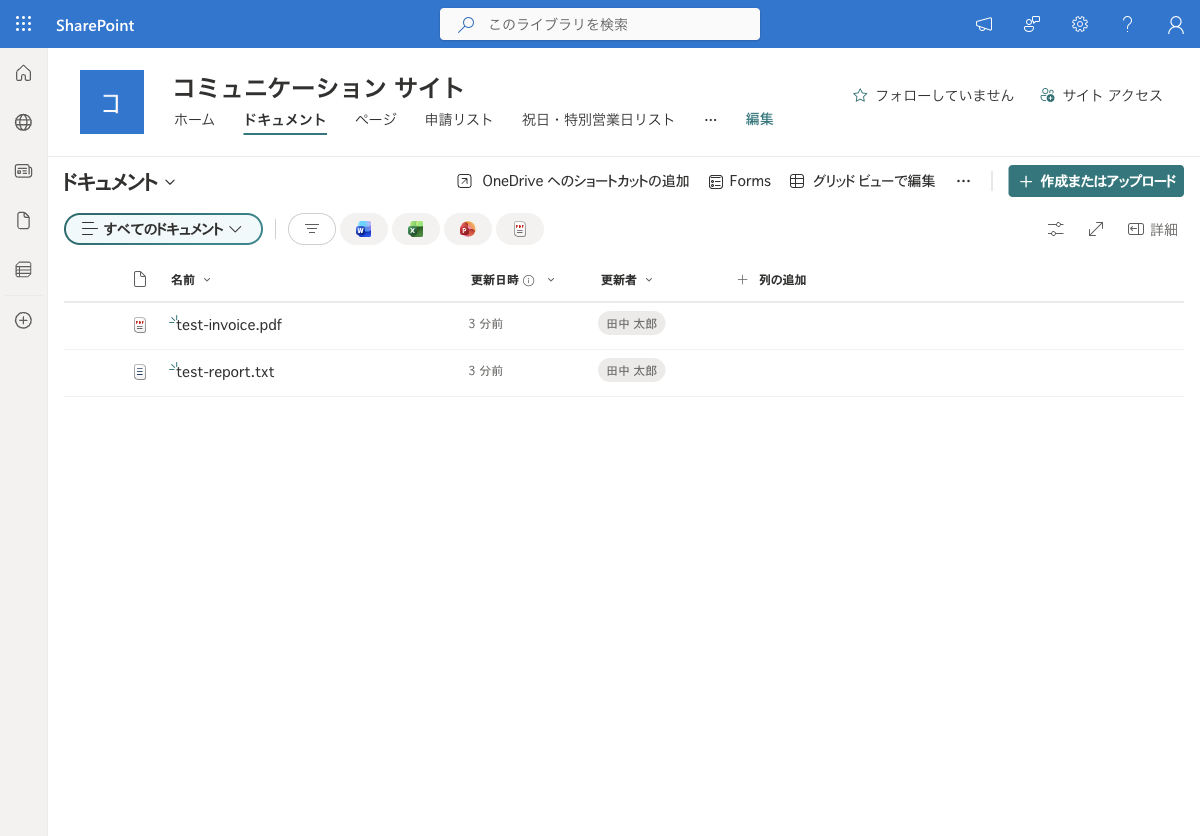Click グリッド ビューで編集 button
Image resolution: width=1200 pixels, height=836 pixels.
tap(862, 181)
